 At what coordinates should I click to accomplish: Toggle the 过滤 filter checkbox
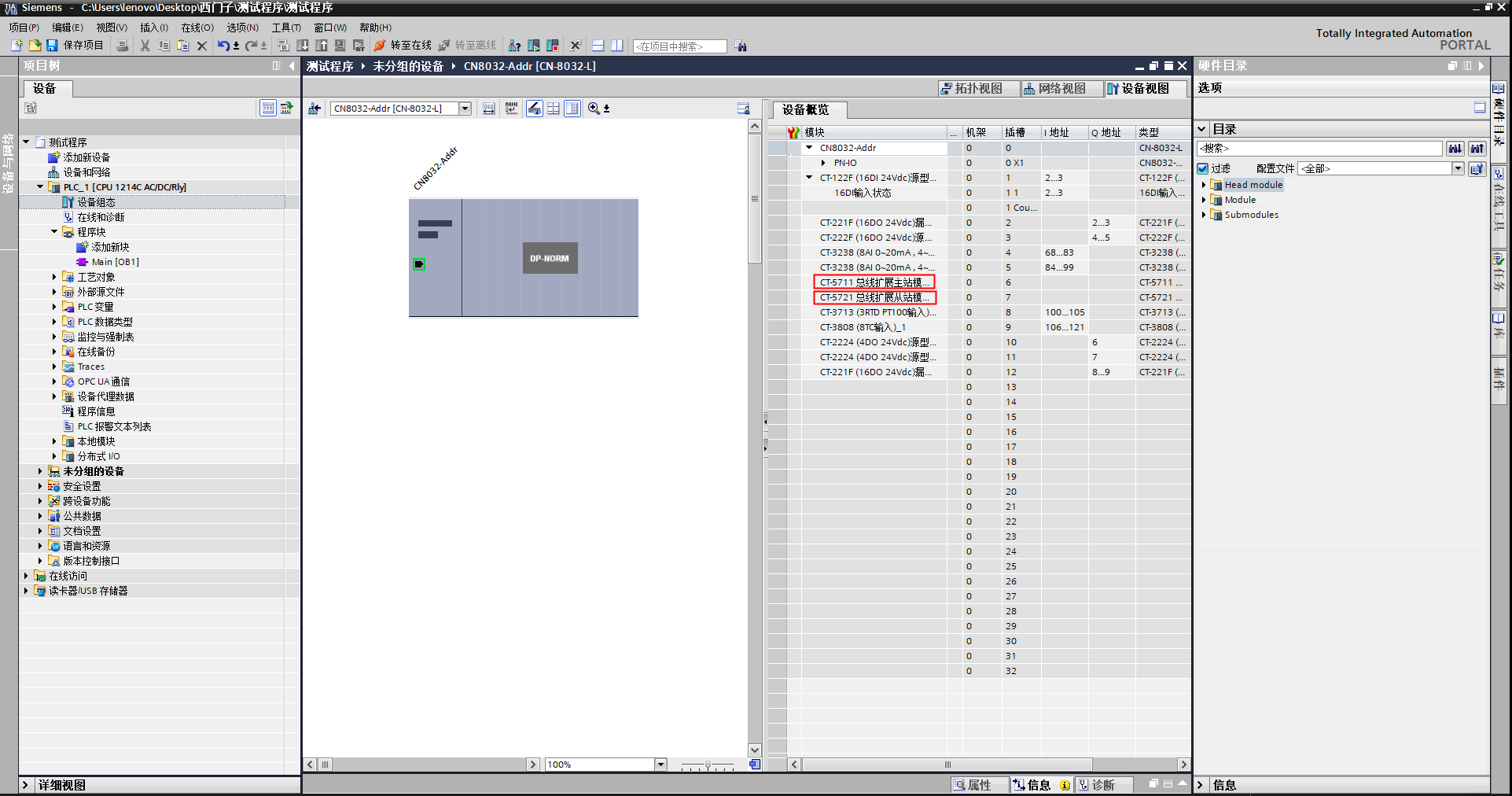(x=1202, y=168)
